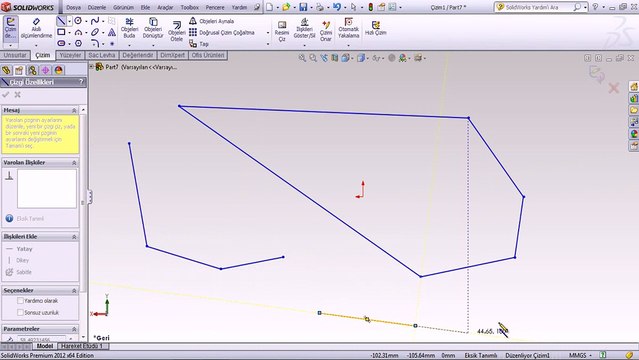The height and width of the screenshot is (360, 639).
Task: Click Doğrusal Çizim Çoğaltma pattern tool
Action: point(222,32)
